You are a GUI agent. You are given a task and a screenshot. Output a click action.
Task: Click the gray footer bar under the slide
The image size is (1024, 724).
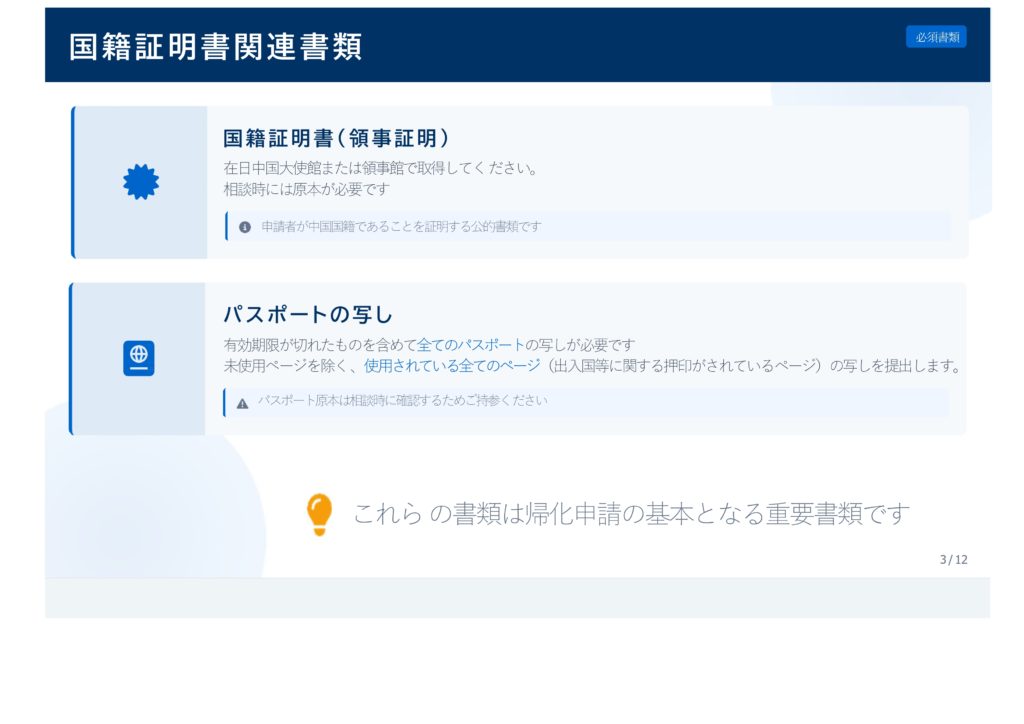[517, 597]
